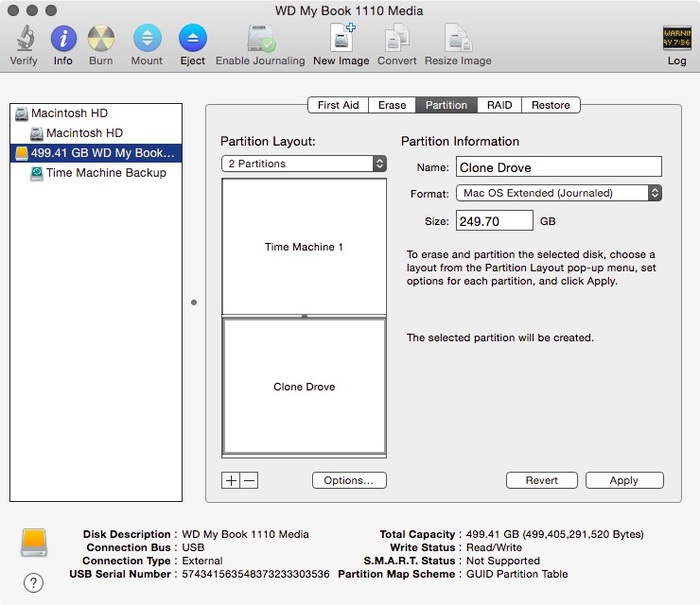This screenshot has height=605, width=700.
Task: Remove partition with minus button
Action: (250, 480)
